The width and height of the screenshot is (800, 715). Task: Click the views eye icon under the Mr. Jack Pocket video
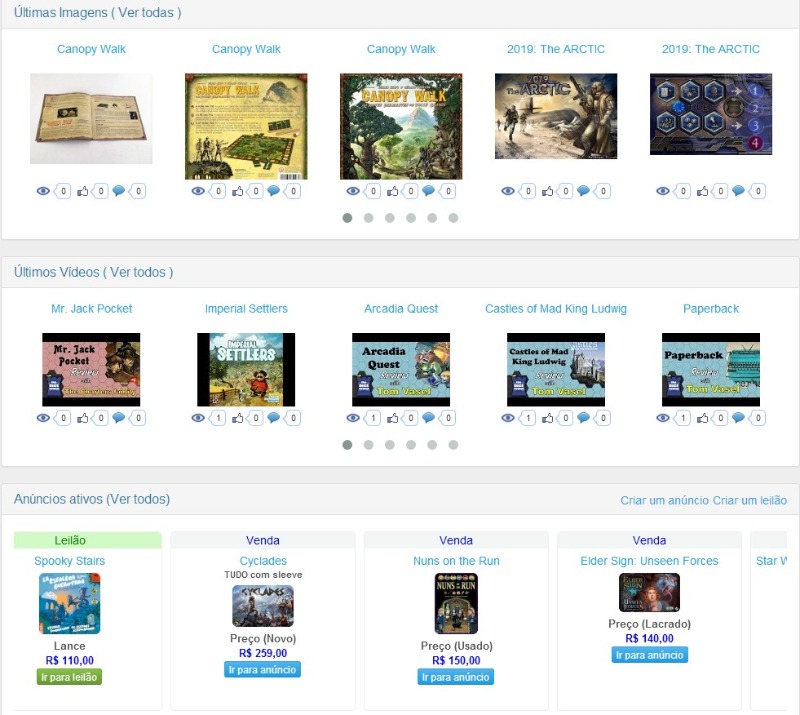click(x=43, y=418)
